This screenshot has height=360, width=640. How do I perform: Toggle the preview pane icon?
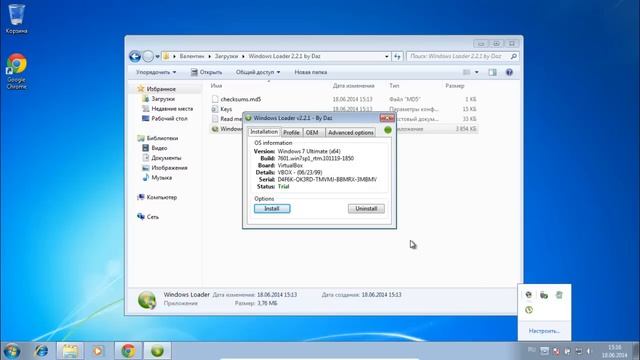493,72
